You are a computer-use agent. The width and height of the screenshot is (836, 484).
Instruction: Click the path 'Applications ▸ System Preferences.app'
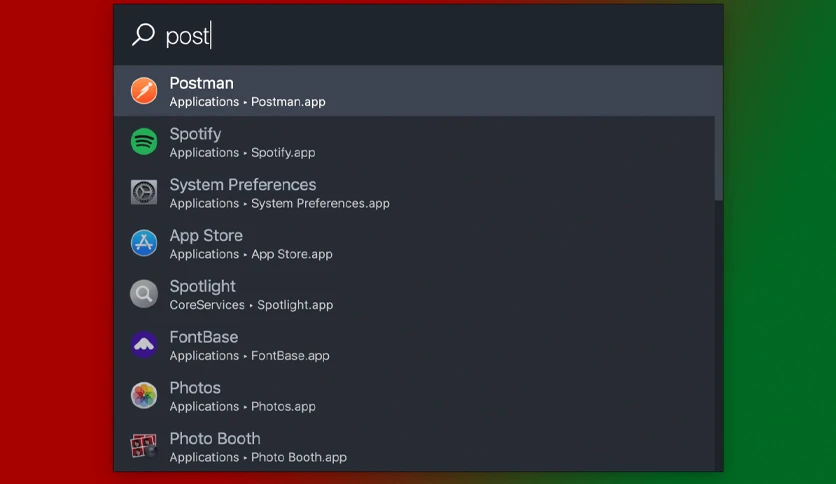[279, 204]
